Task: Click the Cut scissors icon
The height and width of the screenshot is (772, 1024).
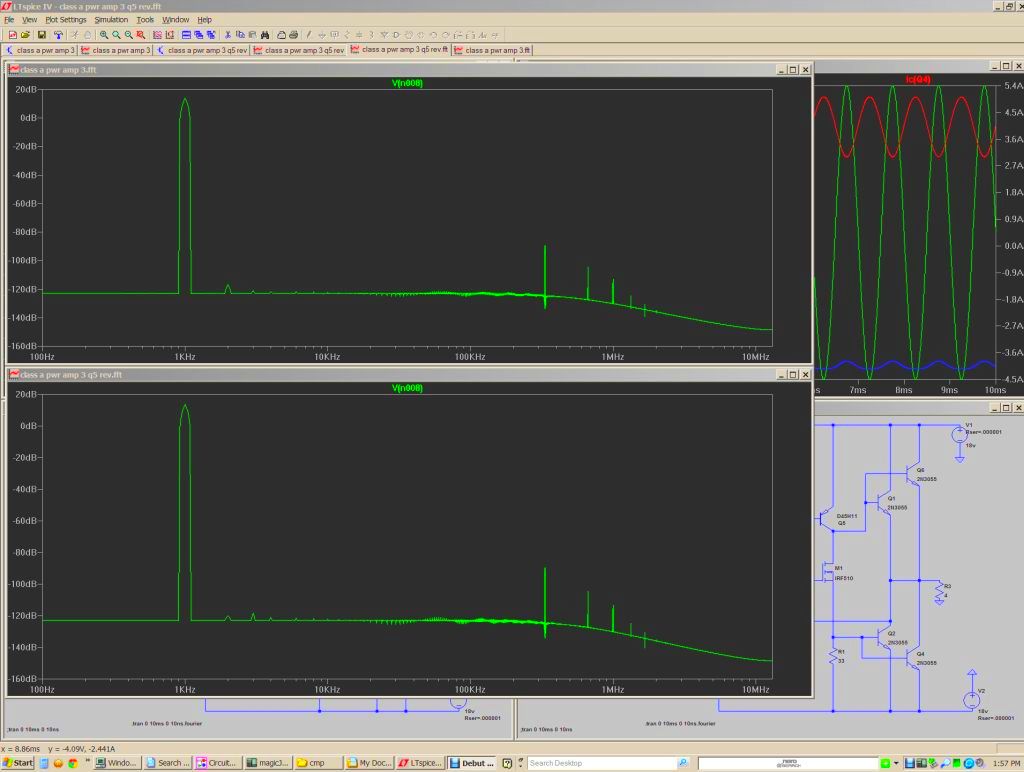Action: [228, 35]
